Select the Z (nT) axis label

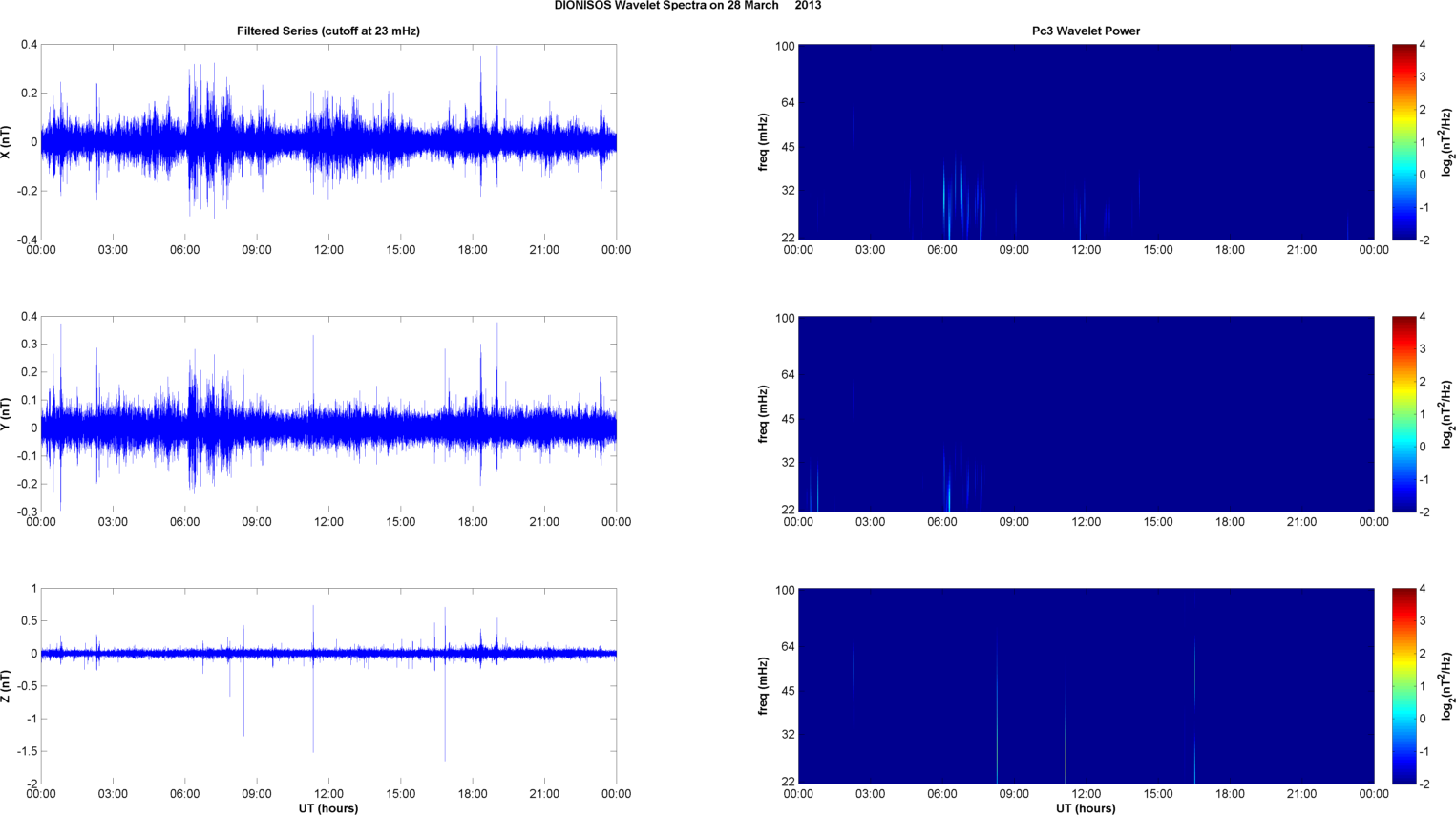pos(6,686)
